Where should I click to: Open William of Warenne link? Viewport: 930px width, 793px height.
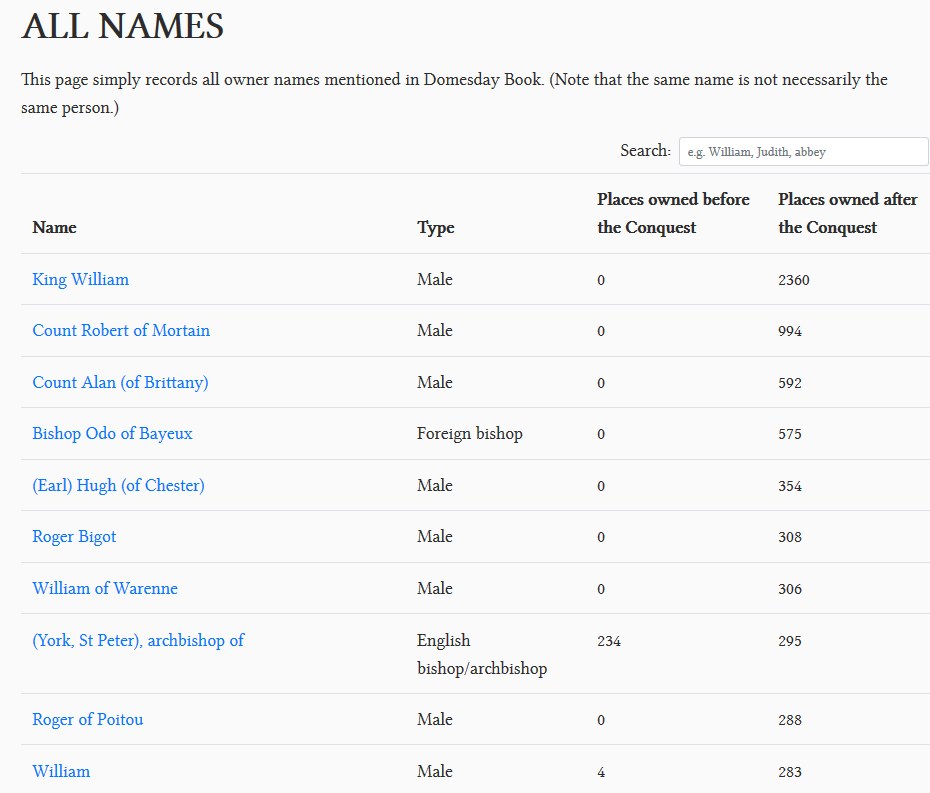click(105, 588)
